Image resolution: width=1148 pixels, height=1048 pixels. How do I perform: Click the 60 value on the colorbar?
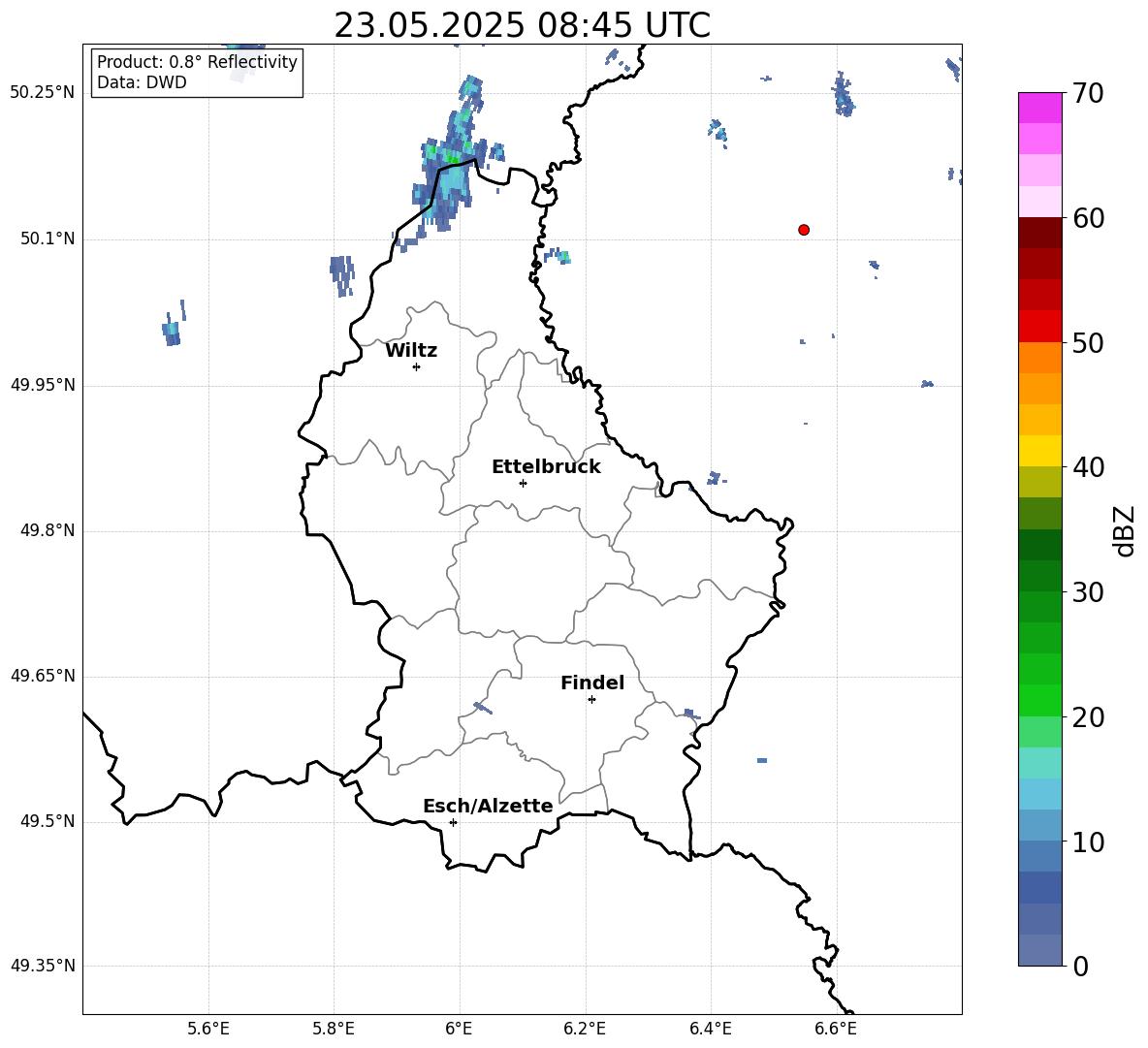coord(1088,218)
